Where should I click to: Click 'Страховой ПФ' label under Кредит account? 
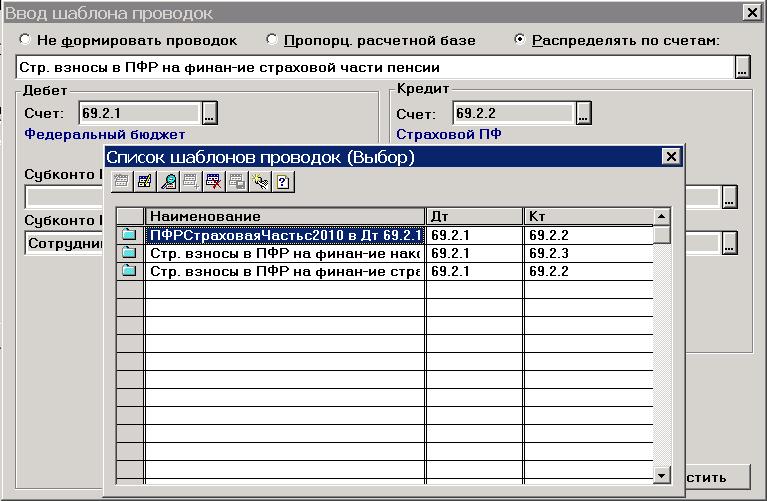pyautogui.click(x=449, y=134)
